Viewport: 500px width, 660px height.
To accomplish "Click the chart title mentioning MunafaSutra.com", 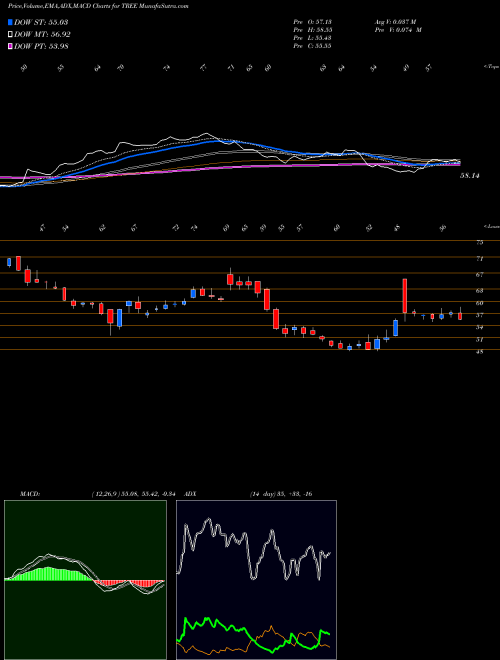I will coord(98,6).
